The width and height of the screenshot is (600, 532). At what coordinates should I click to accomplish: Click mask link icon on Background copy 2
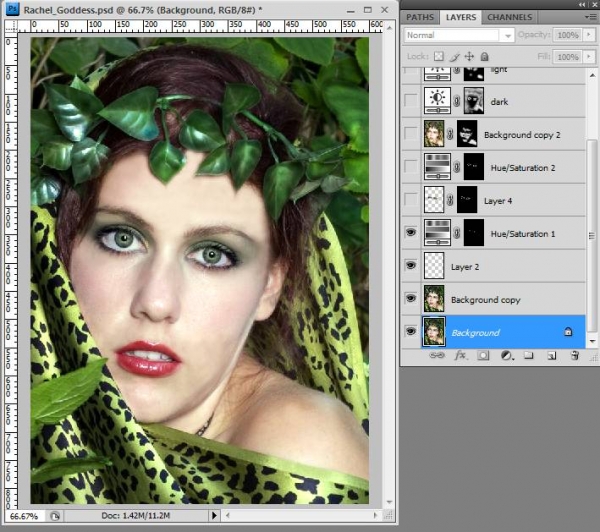(450, 134)
